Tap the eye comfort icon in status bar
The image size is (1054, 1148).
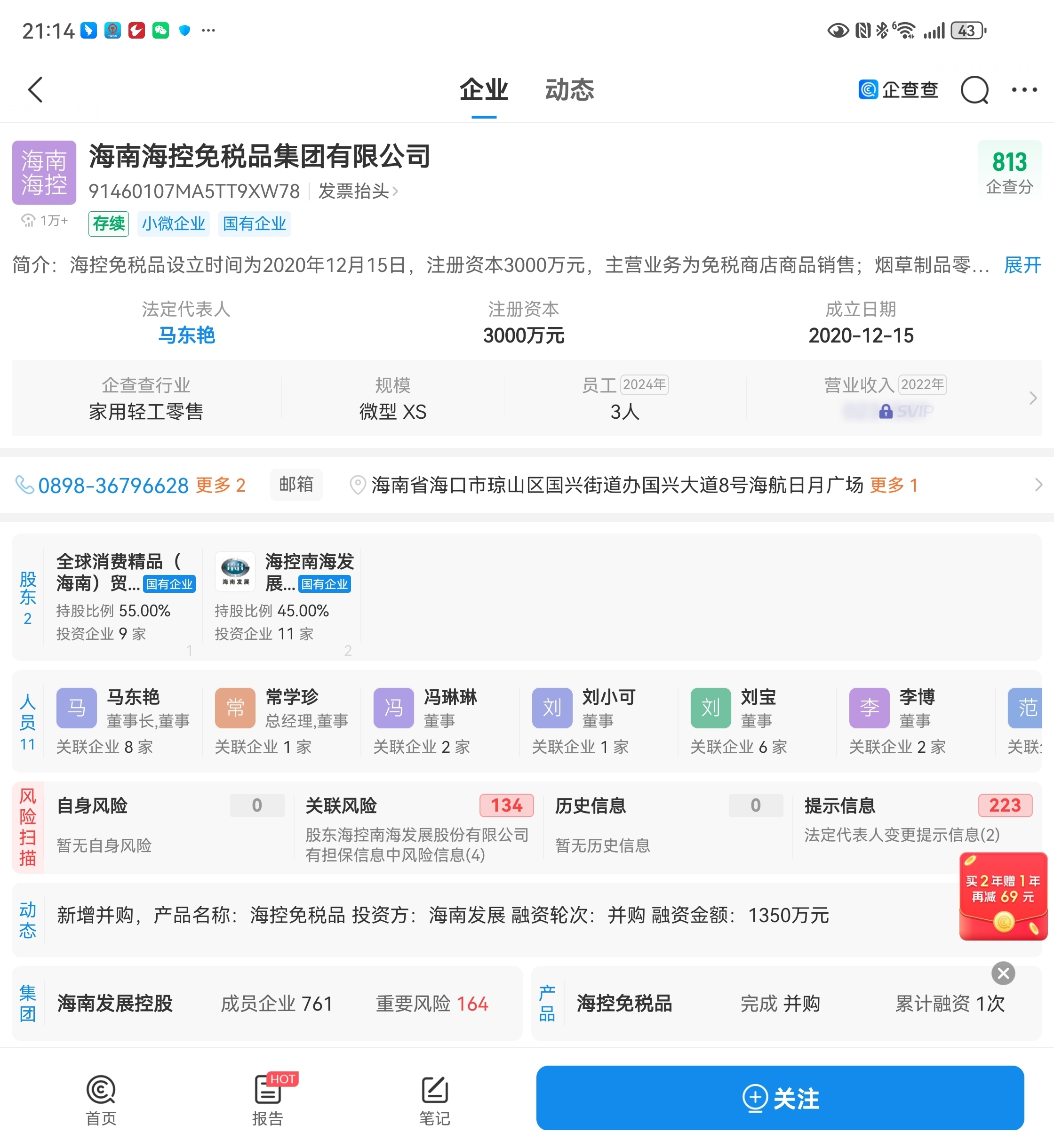pos(838,30)
